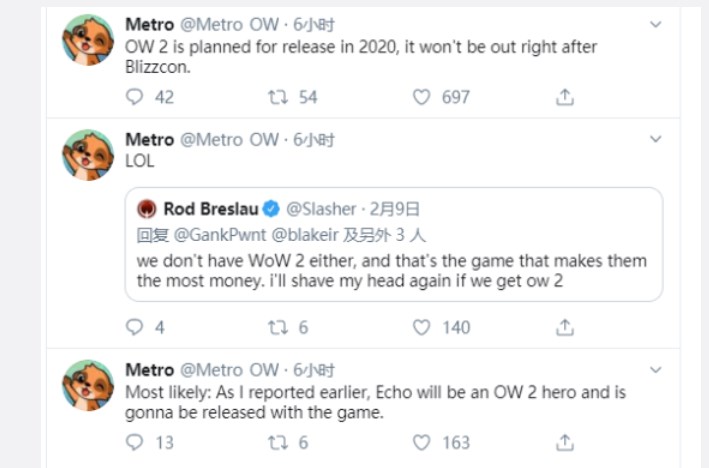
Task: Open the dropdown arrow on the LOL tweet
Action: 655,138
